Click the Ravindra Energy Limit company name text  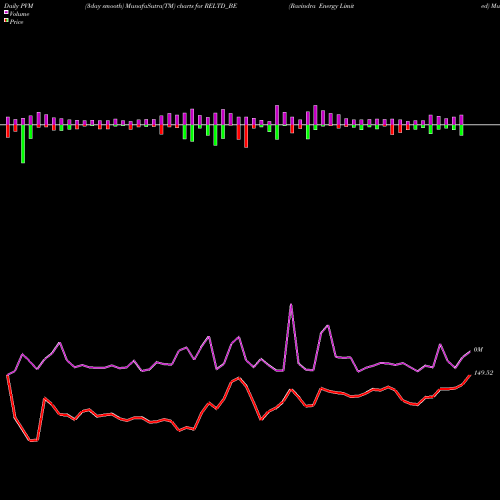322,6
